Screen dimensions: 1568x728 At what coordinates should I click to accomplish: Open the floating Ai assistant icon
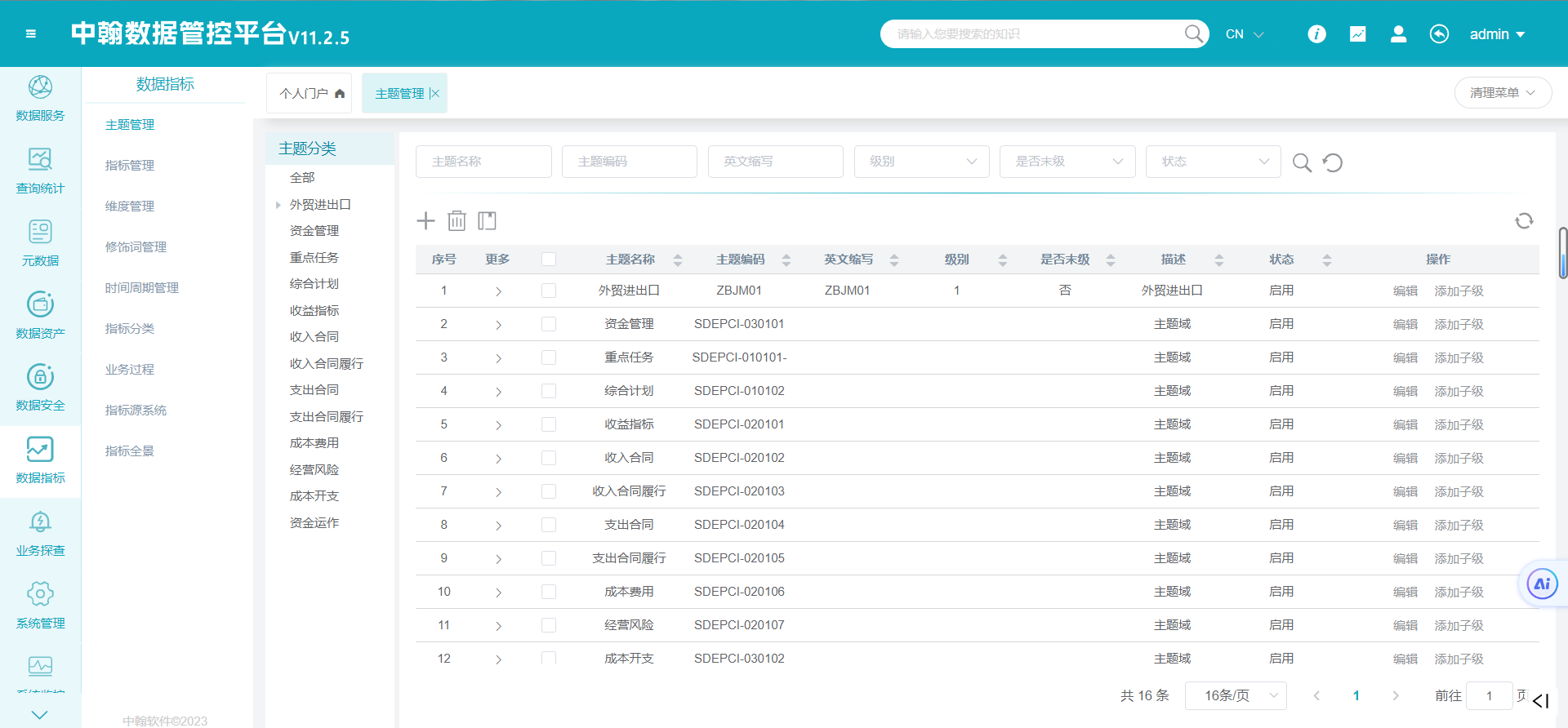1542,584
